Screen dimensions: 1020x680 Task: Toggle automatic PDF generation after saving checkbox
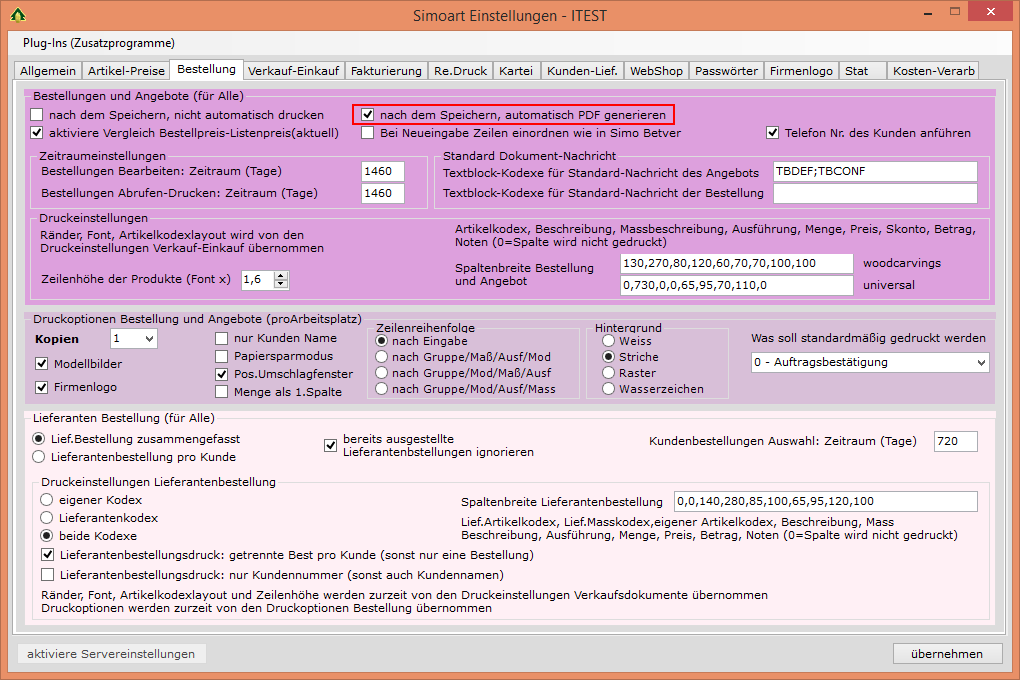click(x=368, y=115)
